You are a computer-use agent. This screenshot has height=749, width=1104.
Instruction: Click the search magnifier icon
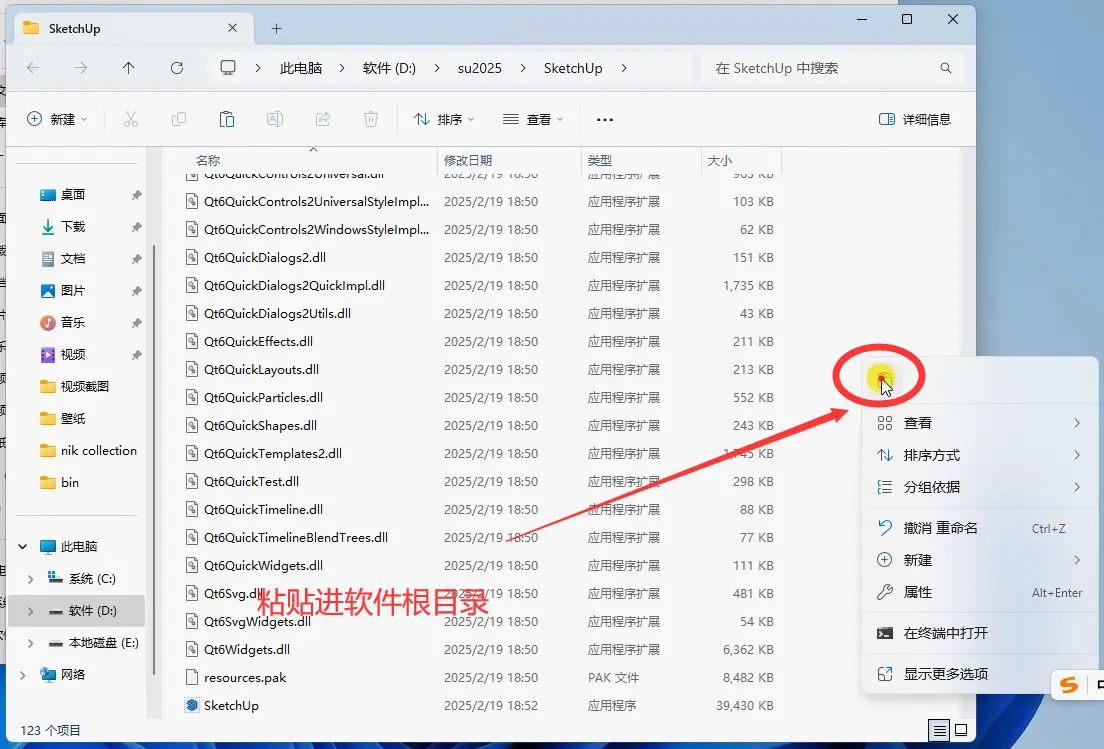pyautogui.click(x=946, y=68)
